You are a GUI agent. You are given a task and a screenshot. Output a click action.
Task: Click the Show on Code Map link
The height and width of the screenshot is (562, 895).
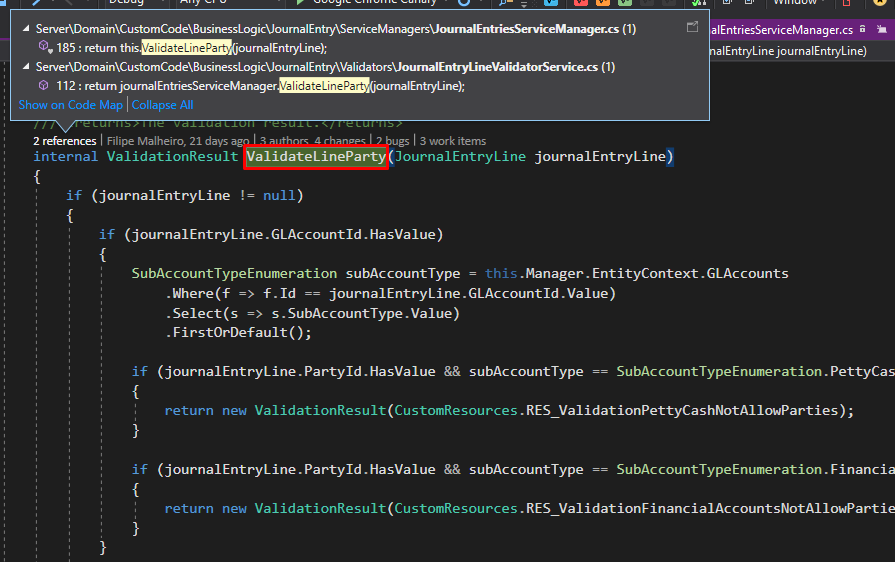(71, 105)
